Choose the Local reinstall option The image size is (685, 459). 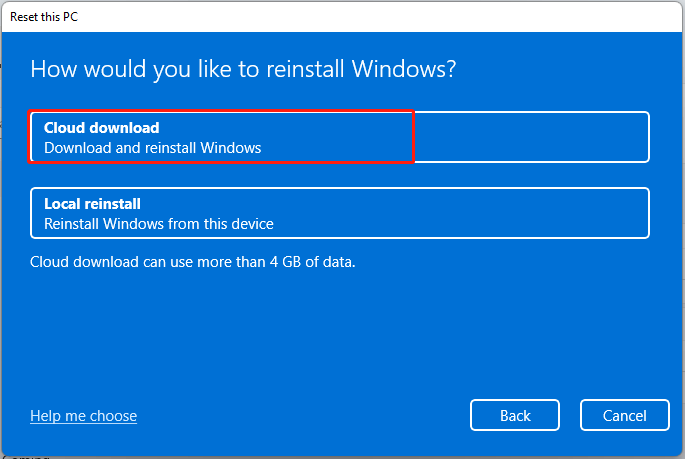(339, 213)
